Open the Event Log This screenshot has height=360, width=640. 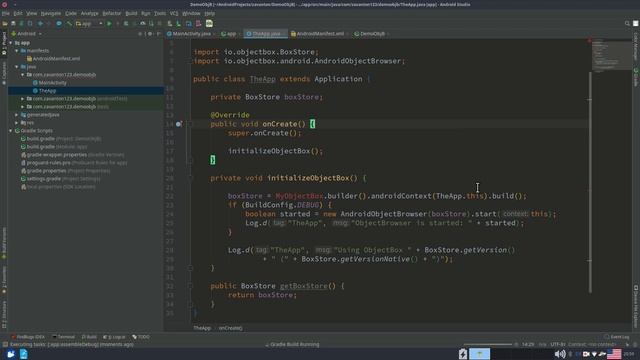pyautogui.click(x=617, y=337)
